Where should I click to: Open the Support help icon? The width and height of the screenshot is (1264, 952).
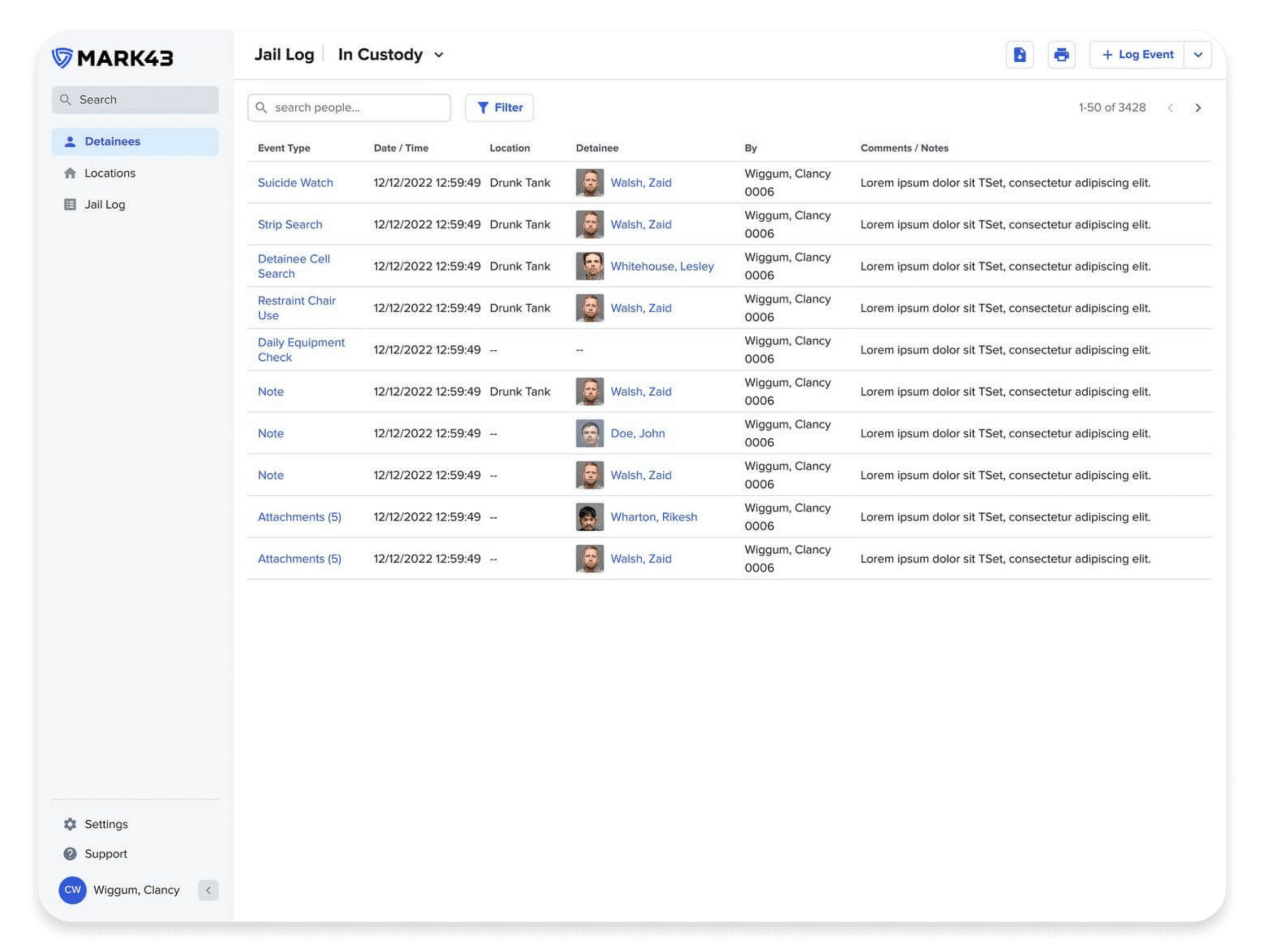coord(70,854)
